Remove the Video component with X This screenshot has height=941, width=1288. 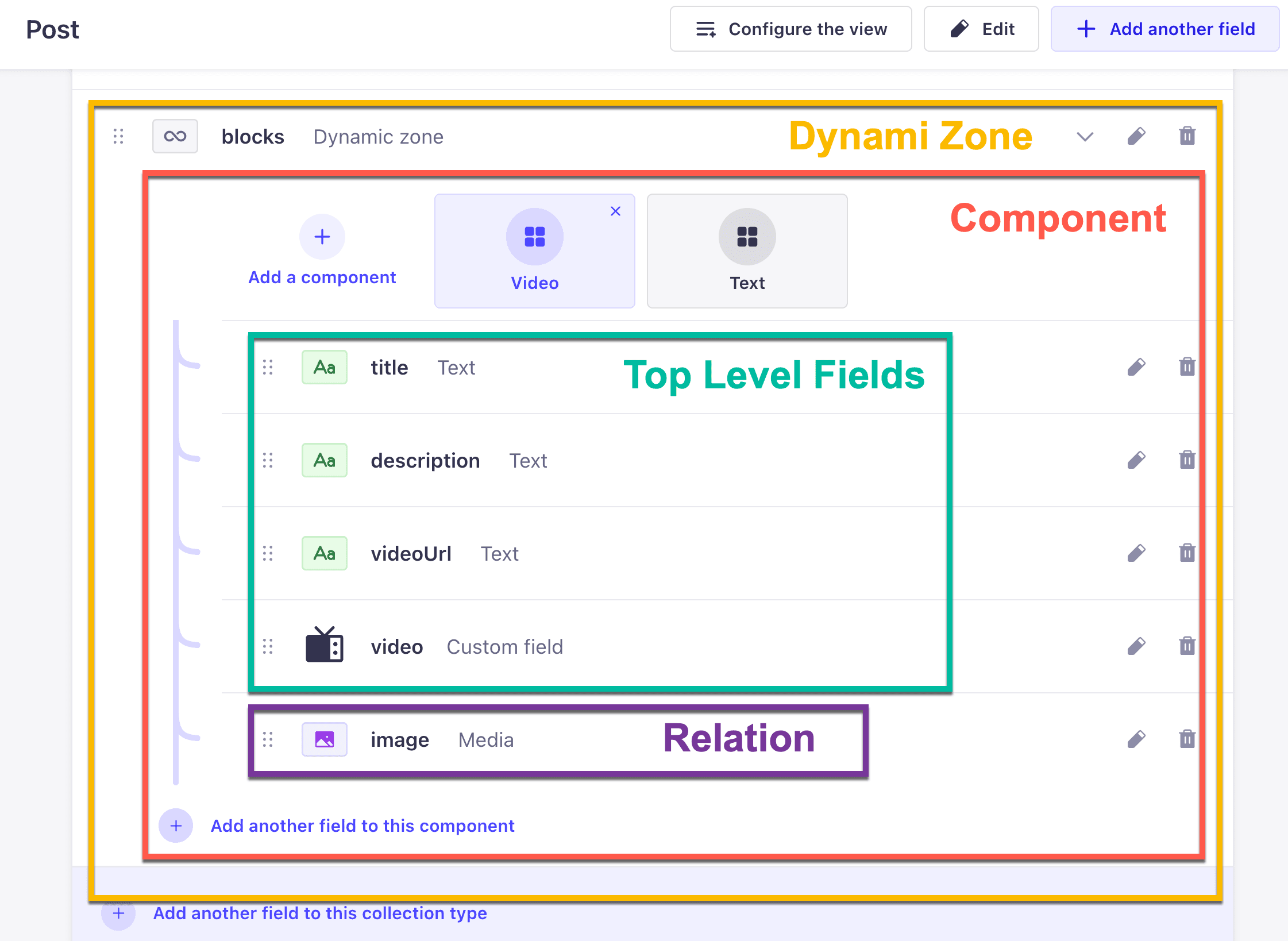pyautogui.click(x=615, y=211)
